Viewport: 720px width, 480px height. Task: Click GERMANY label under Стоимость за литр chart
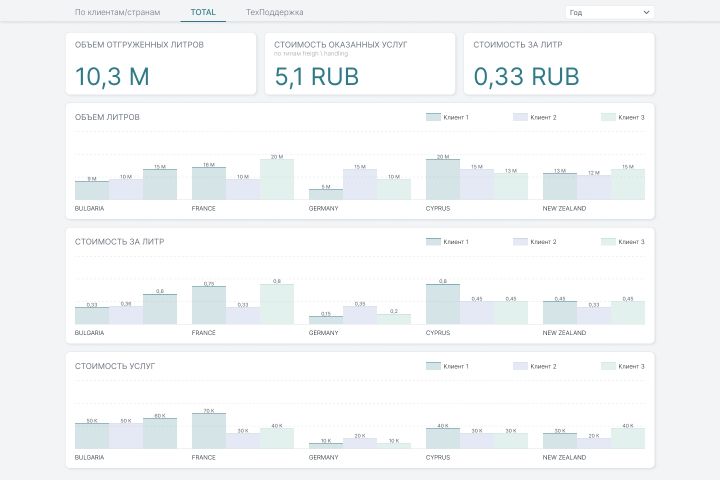click(x=323, y=333)
